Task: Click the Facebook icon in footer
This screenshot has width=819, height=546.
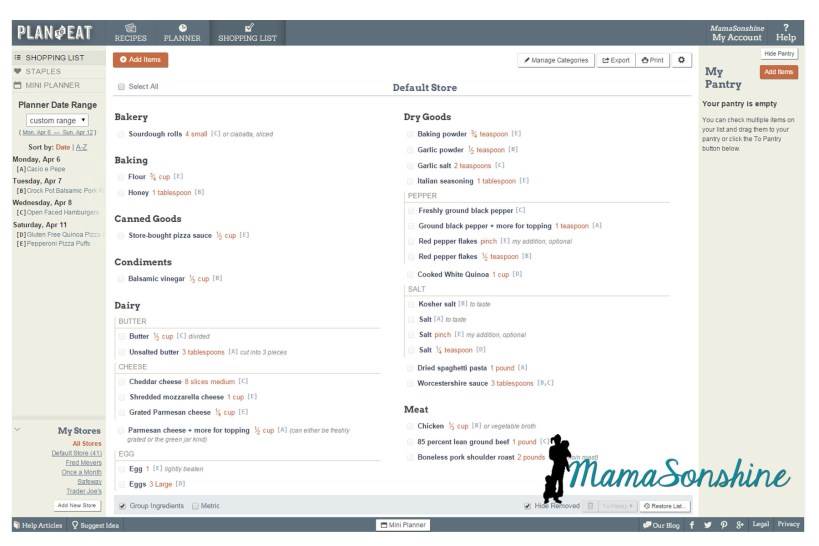Action: tap(691, 524)
